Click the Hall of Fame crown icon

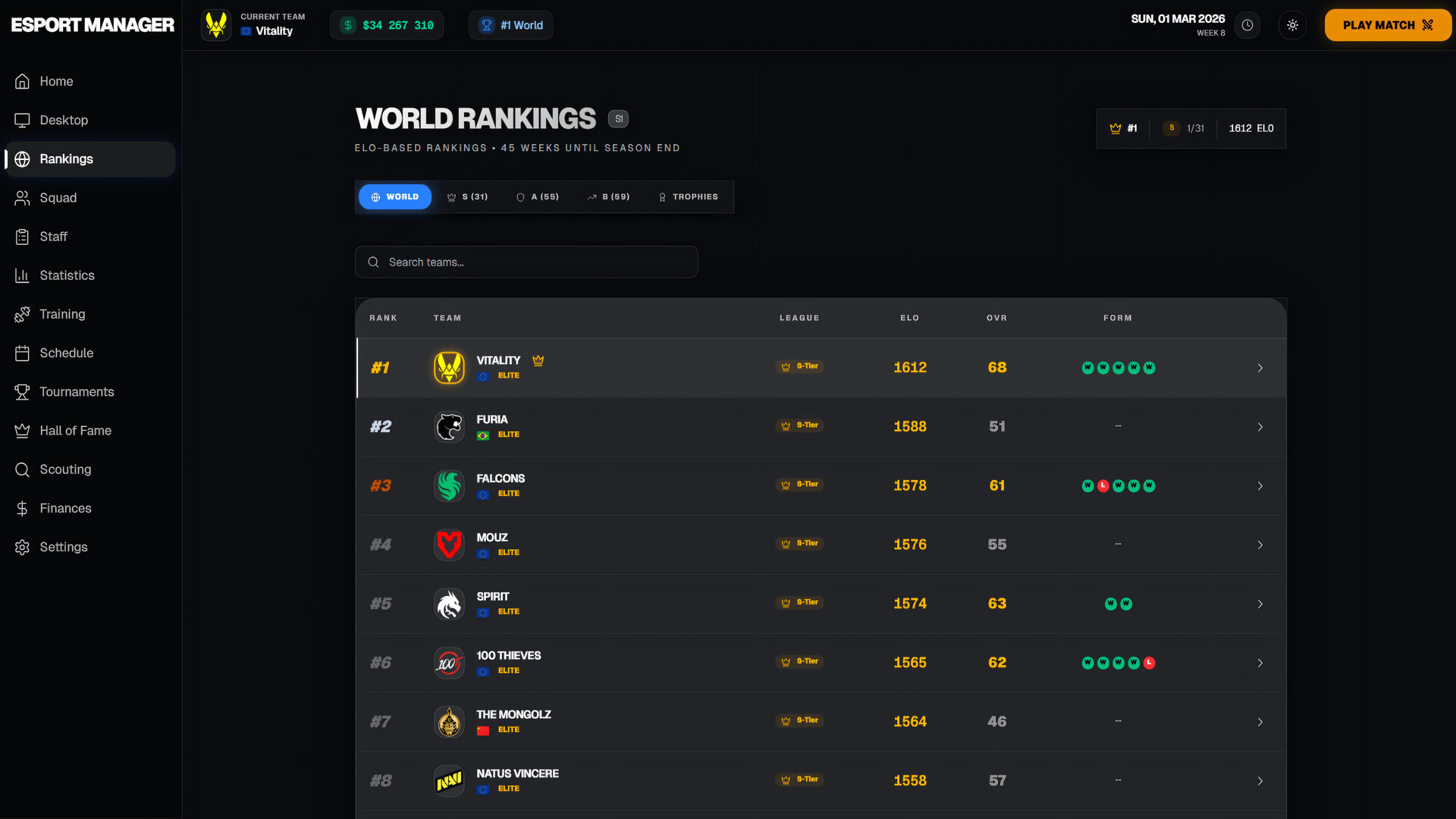point(22,431)
